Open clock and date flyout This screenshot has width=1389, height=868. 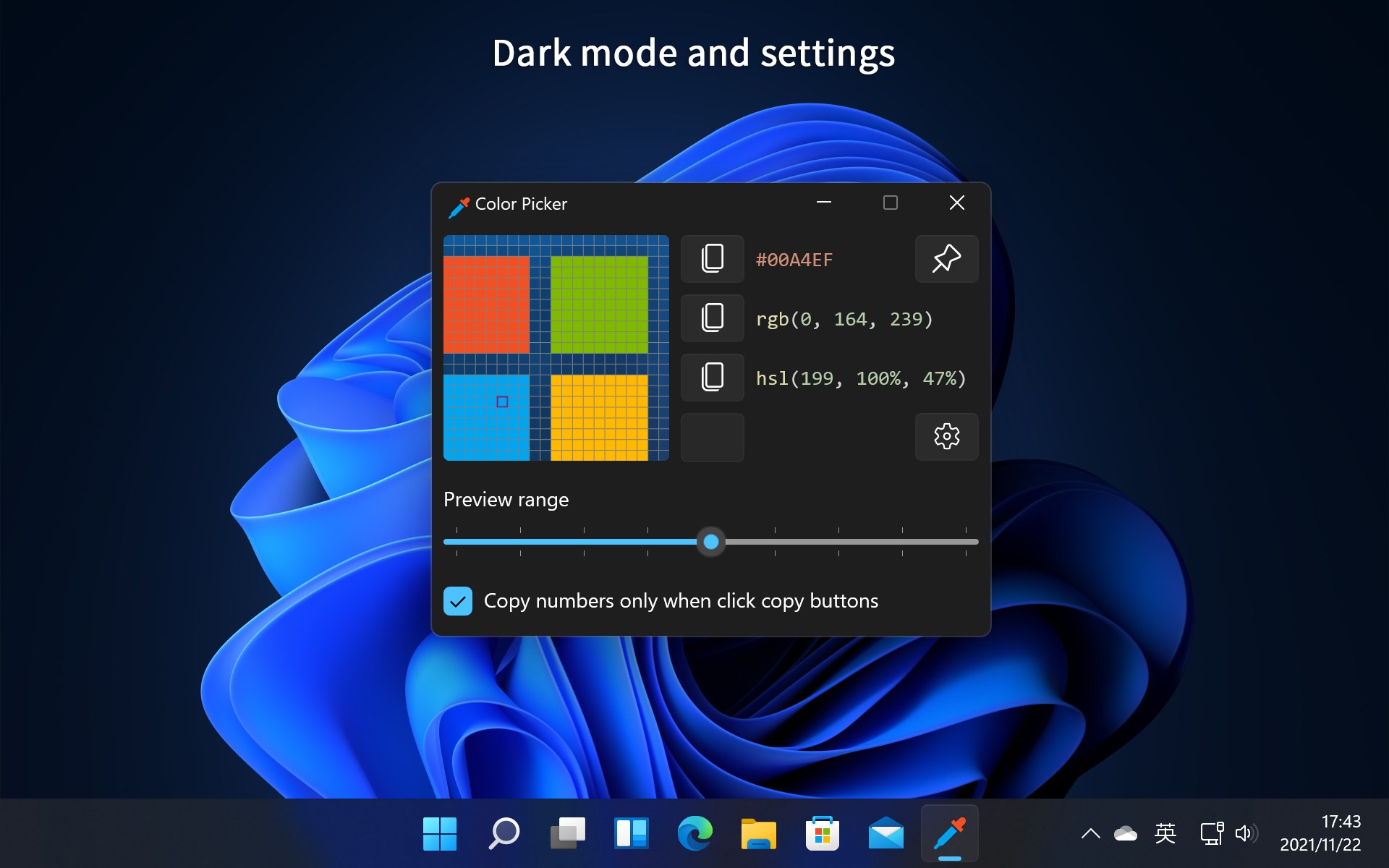[1320, 833]
